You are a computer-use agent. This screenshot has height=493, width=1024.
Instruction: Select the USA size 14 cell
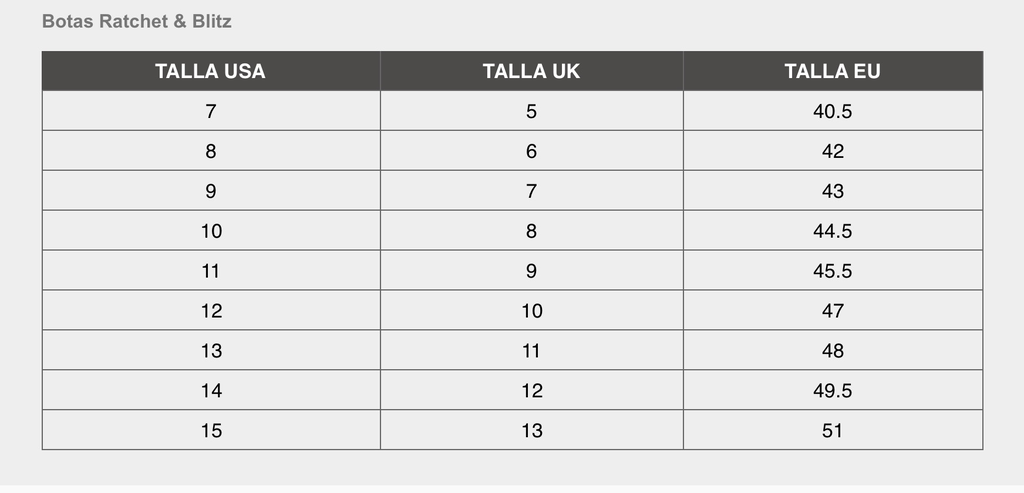[211, 390]
